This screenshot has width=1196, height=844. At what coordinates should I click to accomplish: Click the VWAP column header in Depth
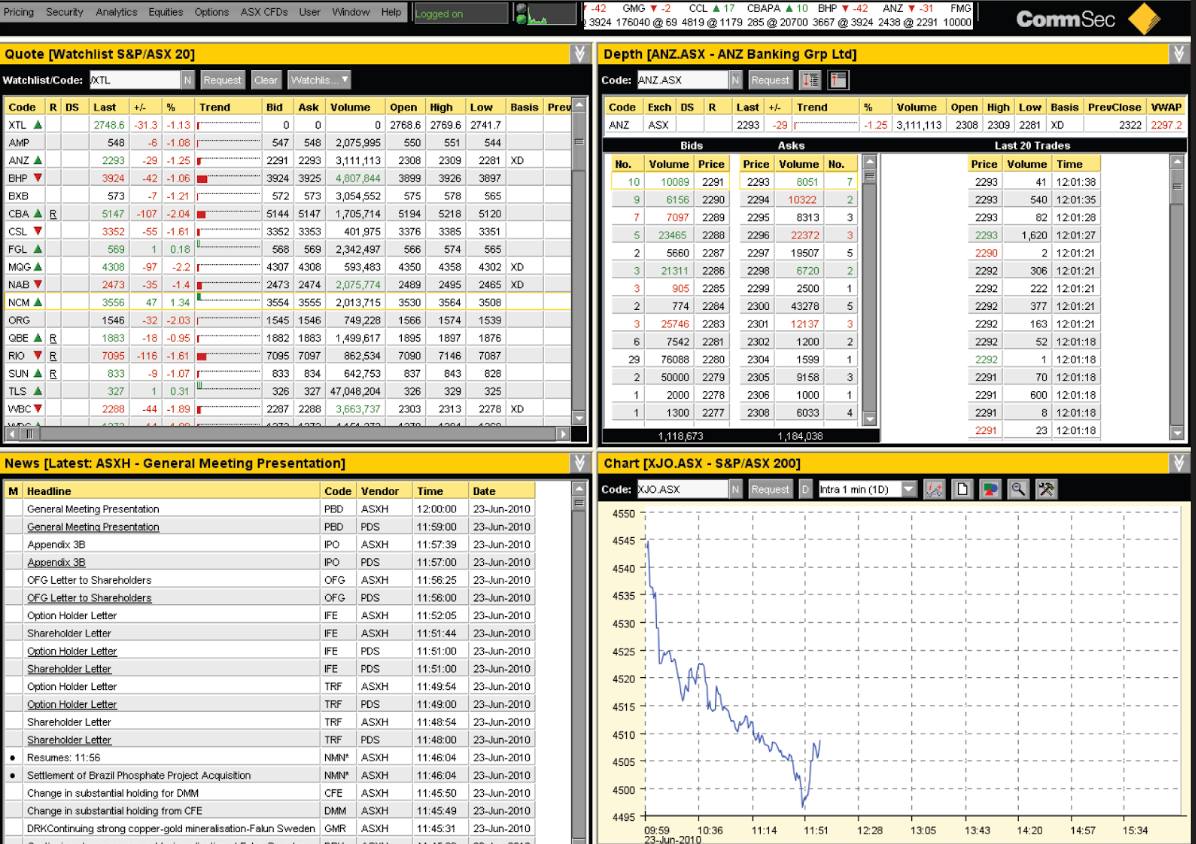pyautogui.click(x=1165, y=108)
